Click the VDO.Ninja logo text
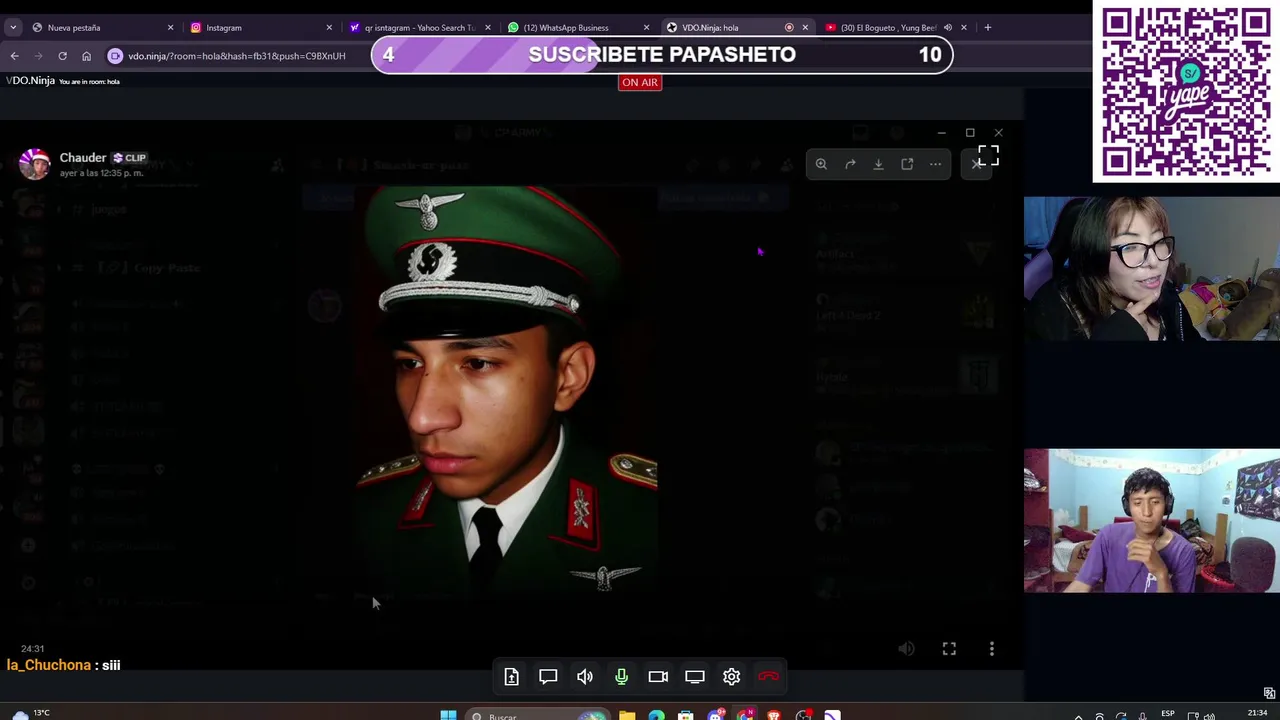This screenshot has width=1280, height=720. pyautogui.click(x=30, y=81)
